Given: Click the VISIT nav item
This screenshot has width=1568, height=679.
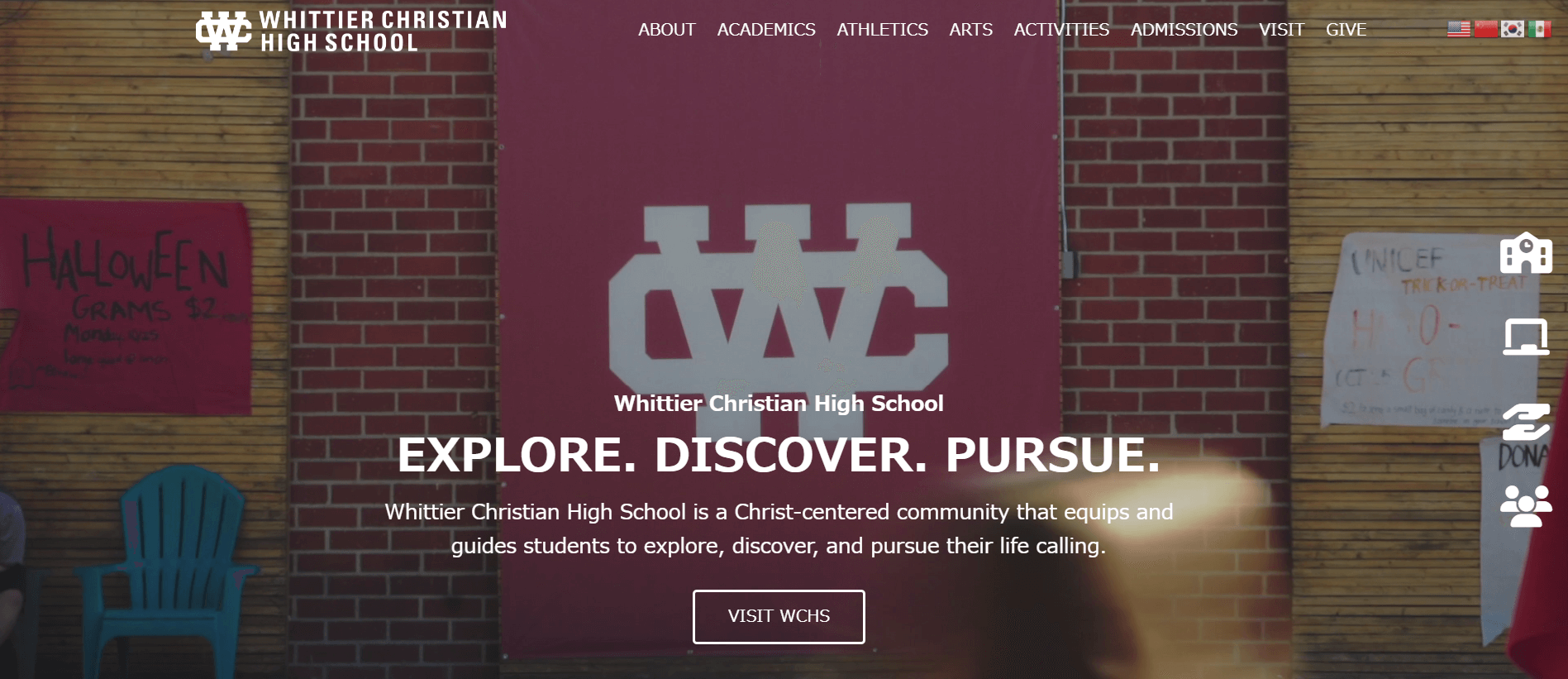Looking at the screenshot, I should click(1281, 30).
